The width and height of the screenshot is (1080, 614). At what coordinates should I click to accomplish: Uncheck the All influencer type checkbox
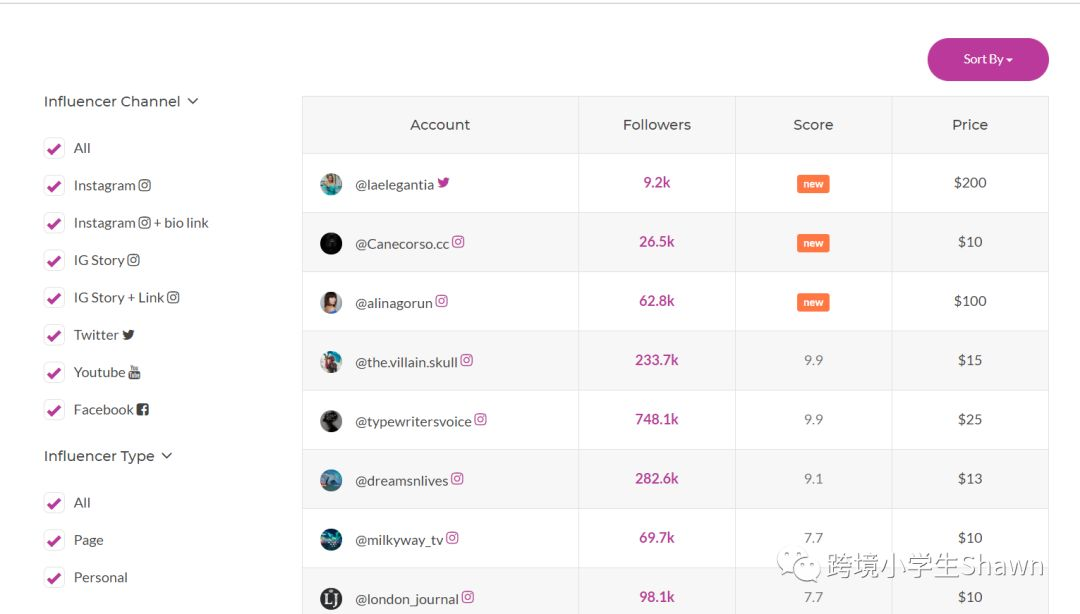click(x=54, y=503)
